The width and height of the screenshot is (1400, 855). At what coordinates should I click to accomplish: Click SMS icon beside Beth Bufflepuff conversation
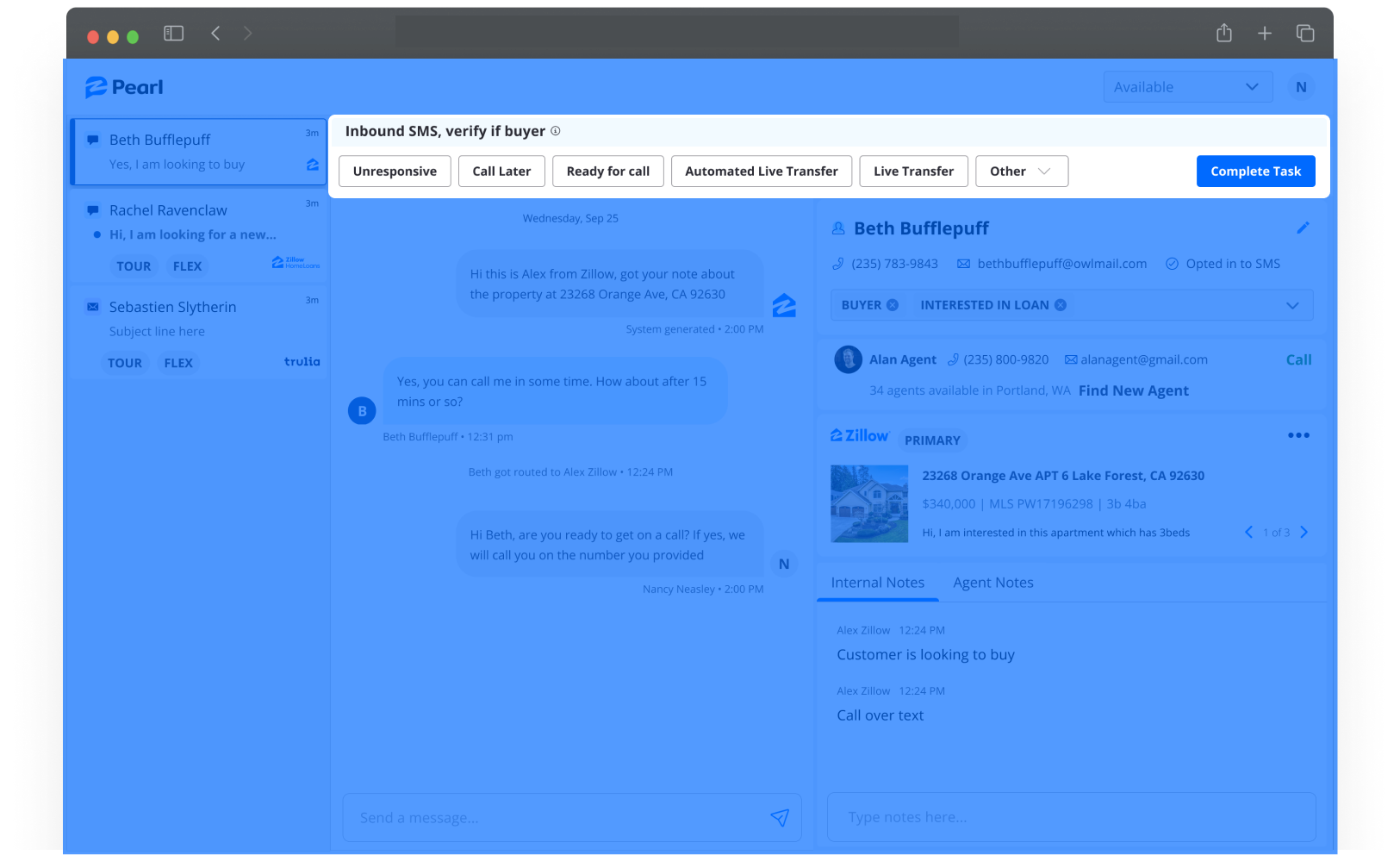point(93,140)
